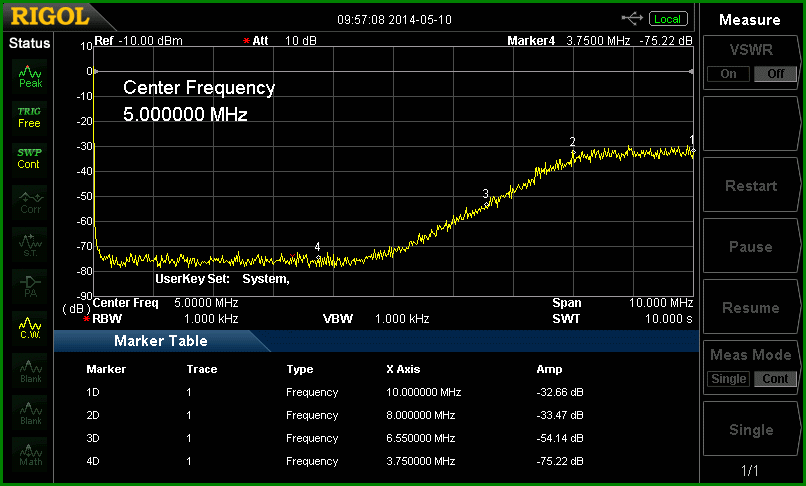Click the Pause softkey
The width and height of the screenshot is (806, 486).
[751, 247]
